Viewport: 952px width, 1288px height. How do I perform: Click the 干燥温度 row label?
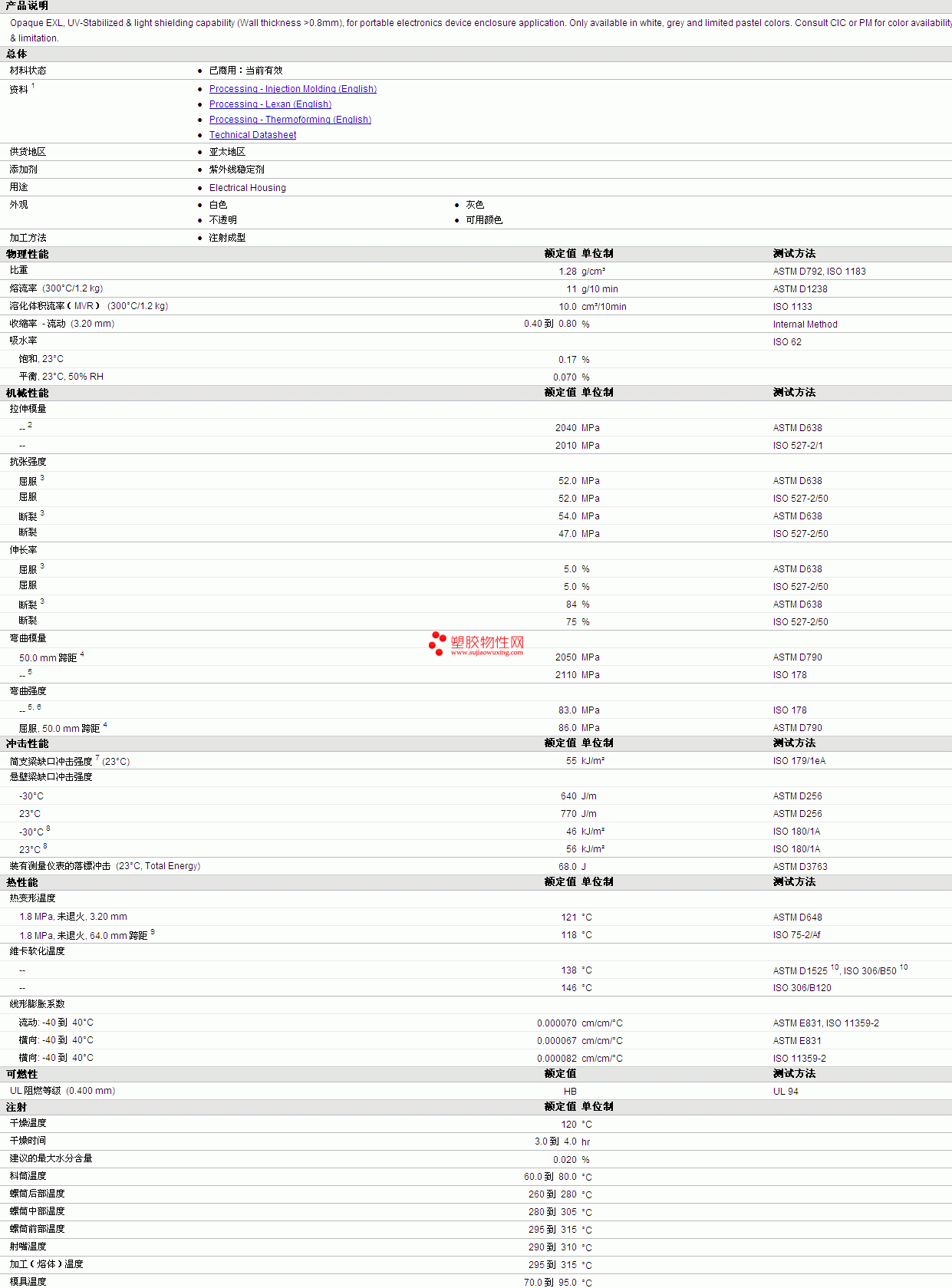click(x=28, y=1123)
